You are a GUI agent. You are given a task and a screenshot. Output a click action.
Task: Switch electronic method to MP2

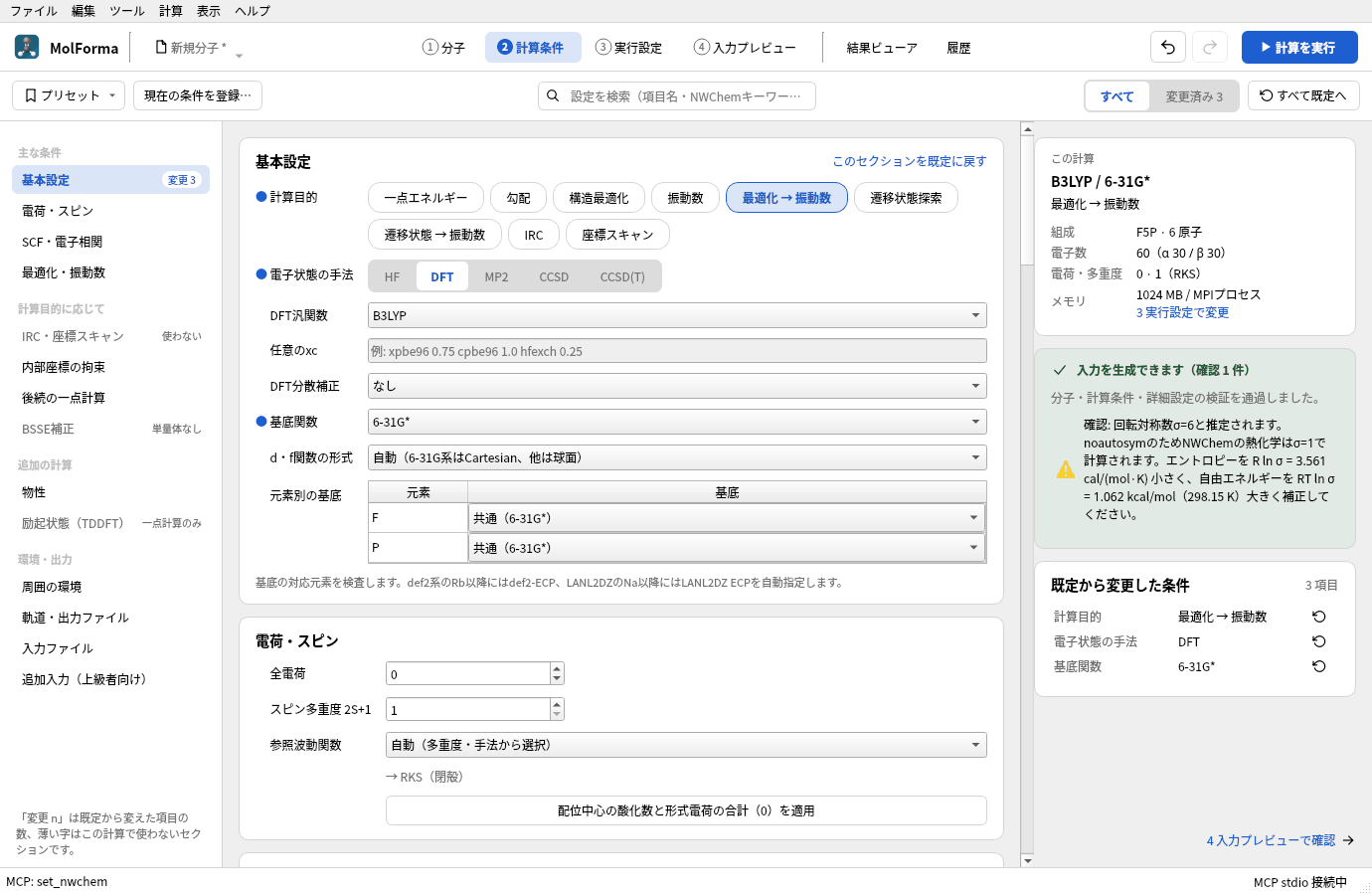point(496,276)
